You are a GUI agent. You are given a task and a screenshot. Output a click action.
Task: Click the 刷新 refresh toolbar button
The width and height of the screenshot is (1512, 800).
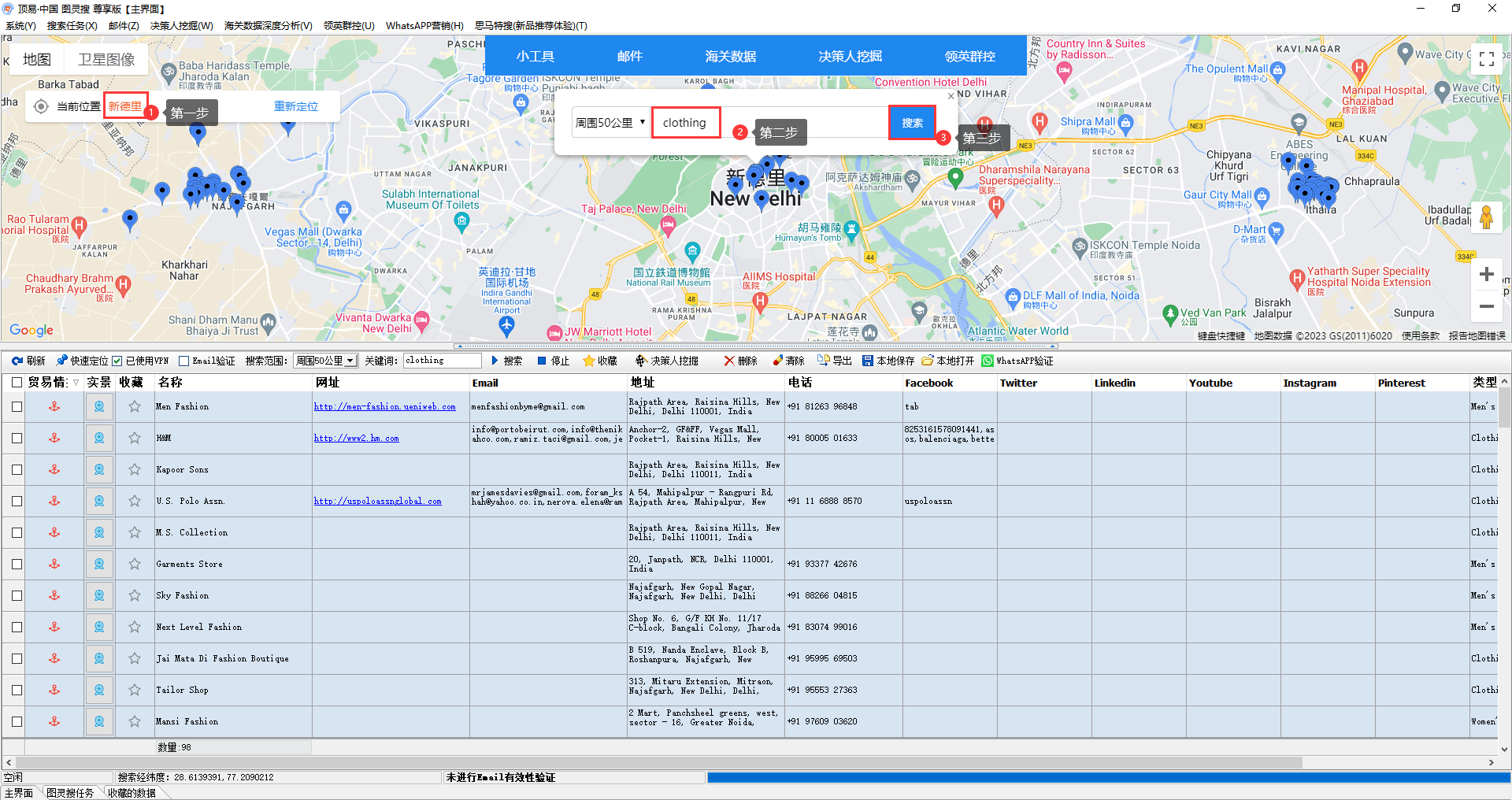(x=29, y=361)
